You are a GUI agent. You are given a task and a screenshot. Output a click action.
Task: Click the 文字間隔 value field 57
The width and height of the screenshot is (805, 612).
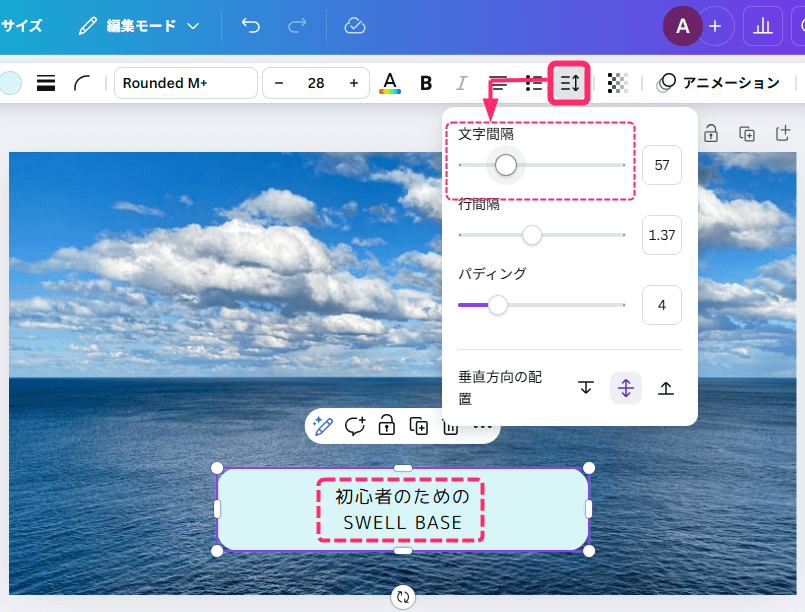coord(662,165)
